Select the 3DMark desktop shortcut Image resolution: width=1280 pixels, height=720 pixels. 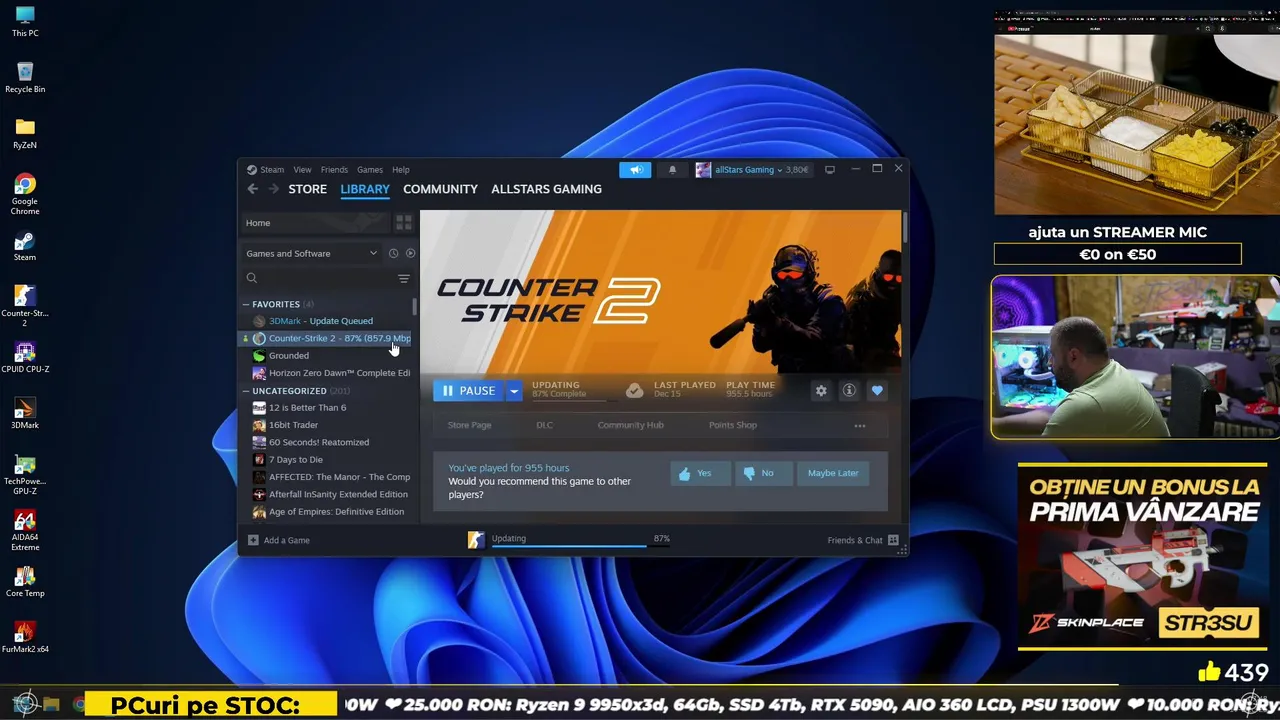[25, 413]
